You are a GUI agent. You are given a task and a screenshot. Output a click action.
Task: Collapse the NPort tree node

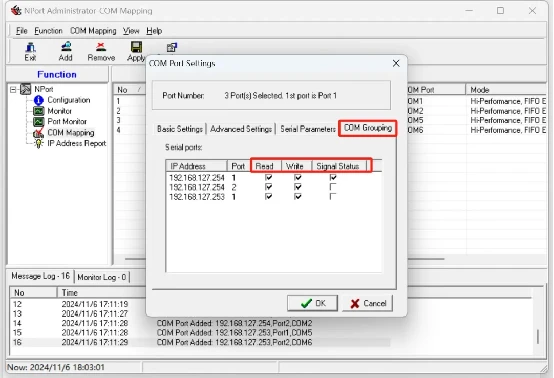pos(13,90)
